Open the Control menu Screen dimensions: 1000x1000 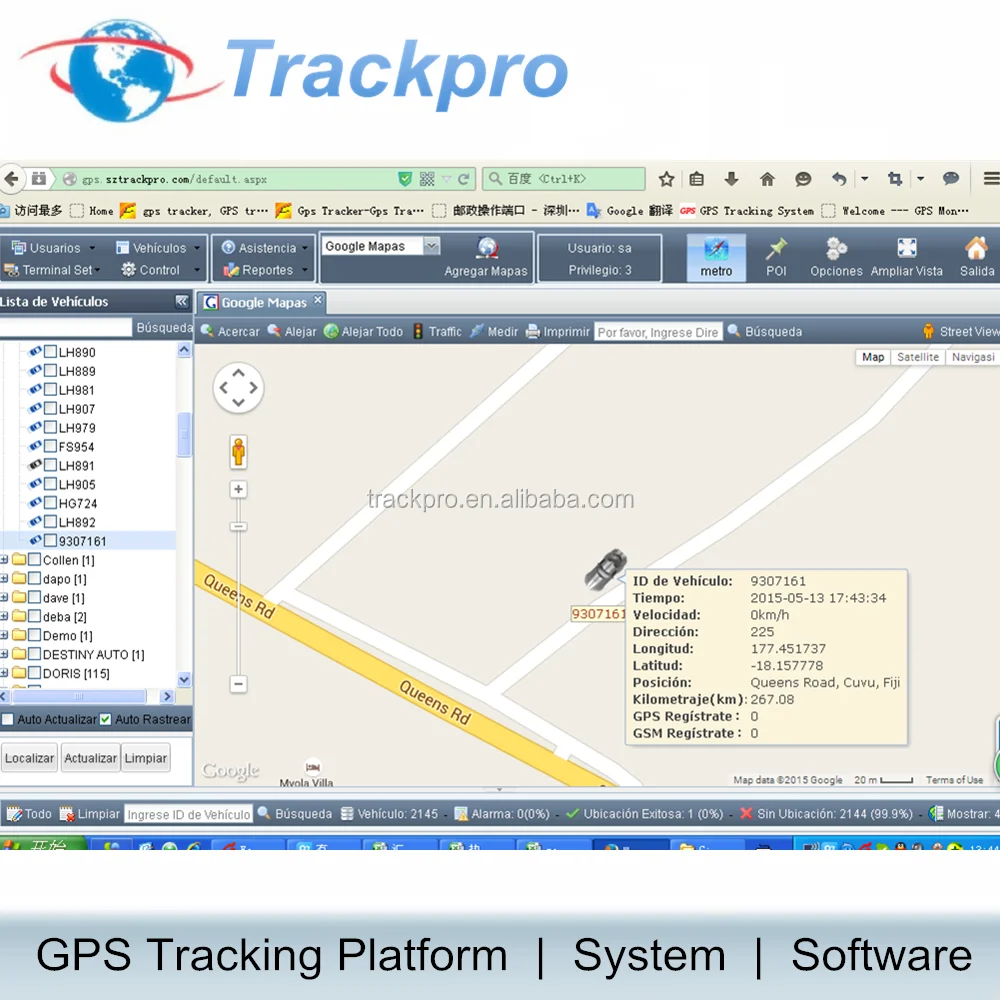161,270
